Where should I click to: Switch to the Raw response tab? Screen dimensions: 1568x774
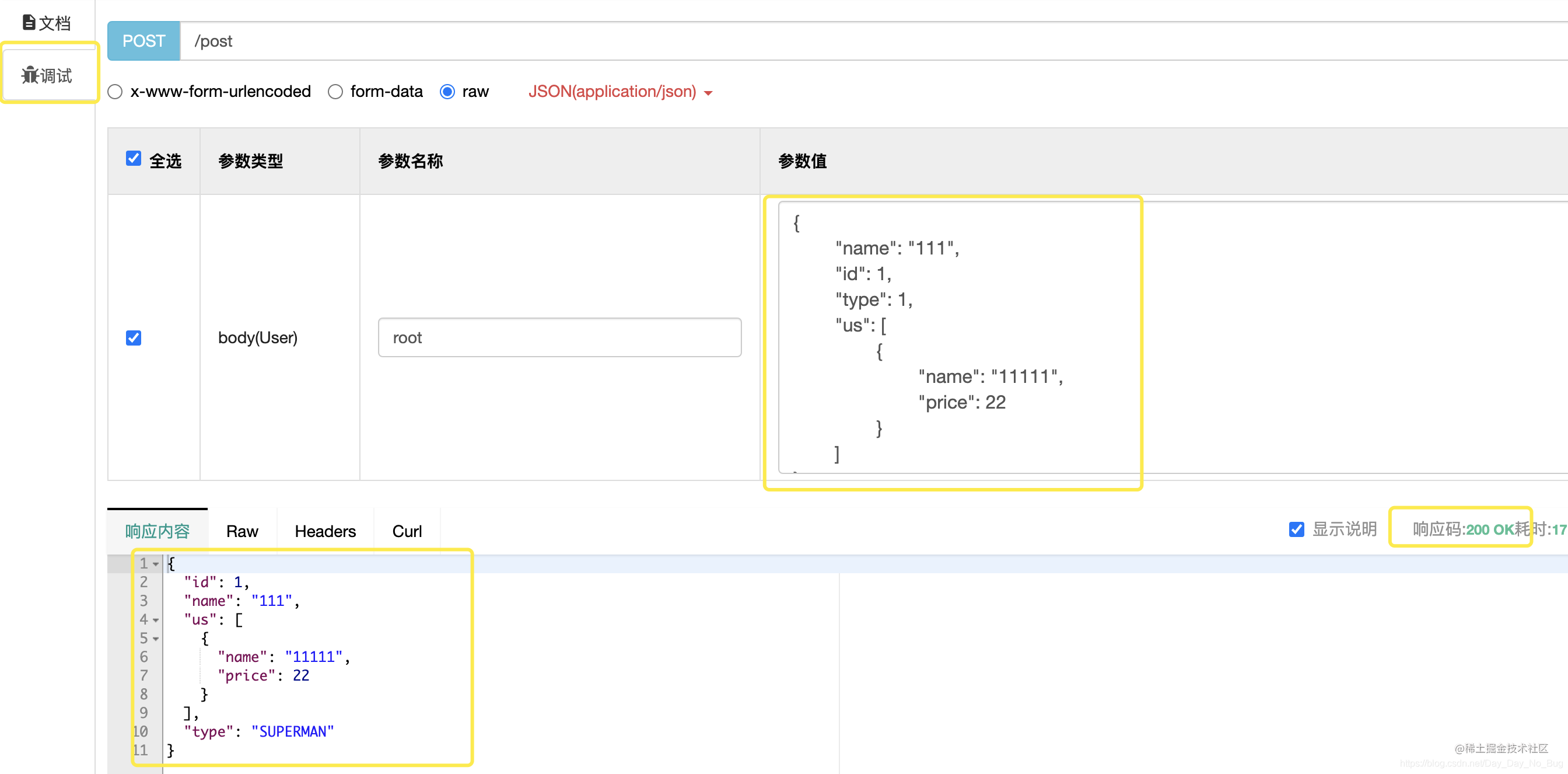242,531
